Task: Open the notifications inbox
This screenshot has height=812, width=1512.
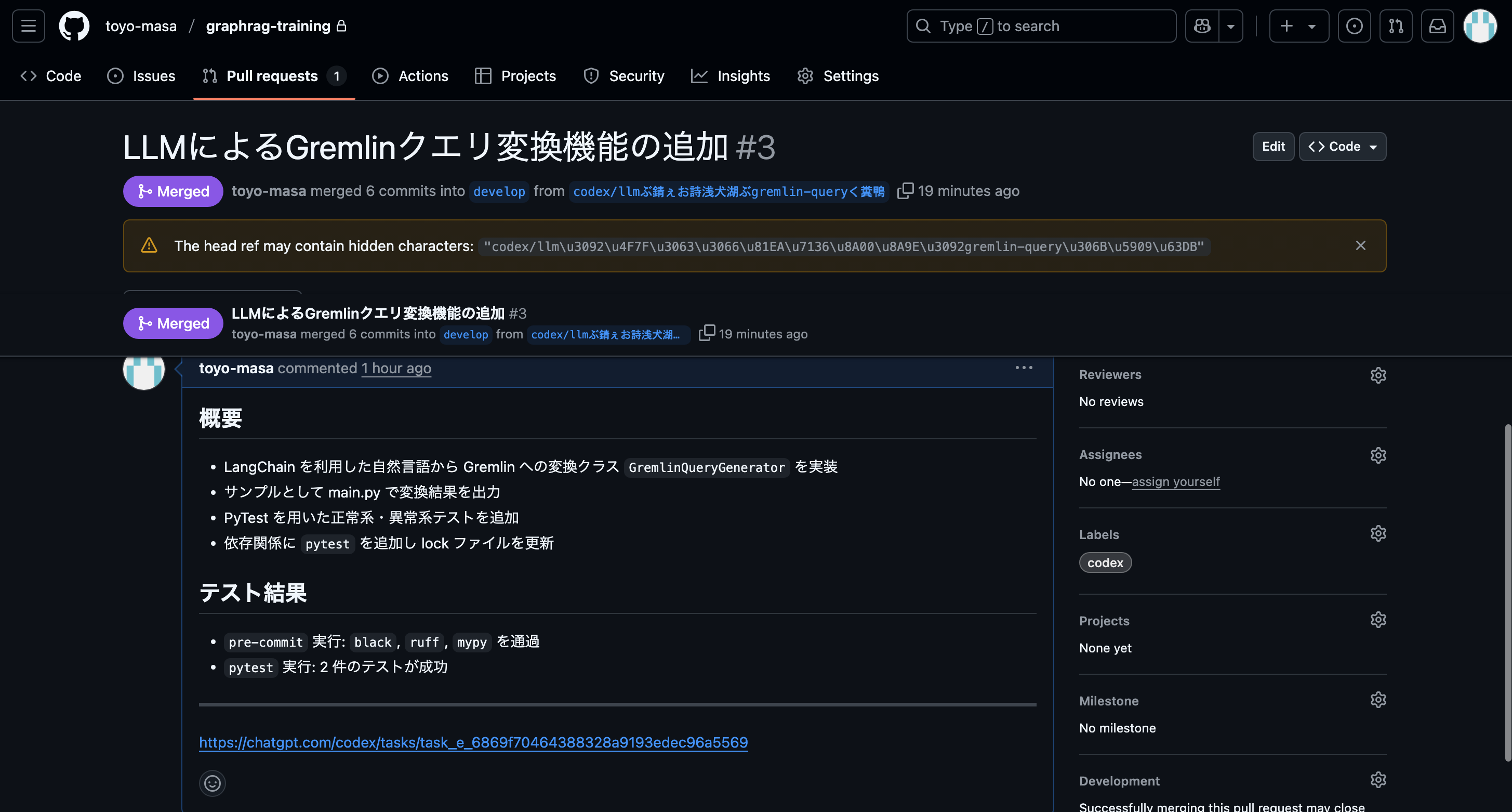Action: 1437,26
